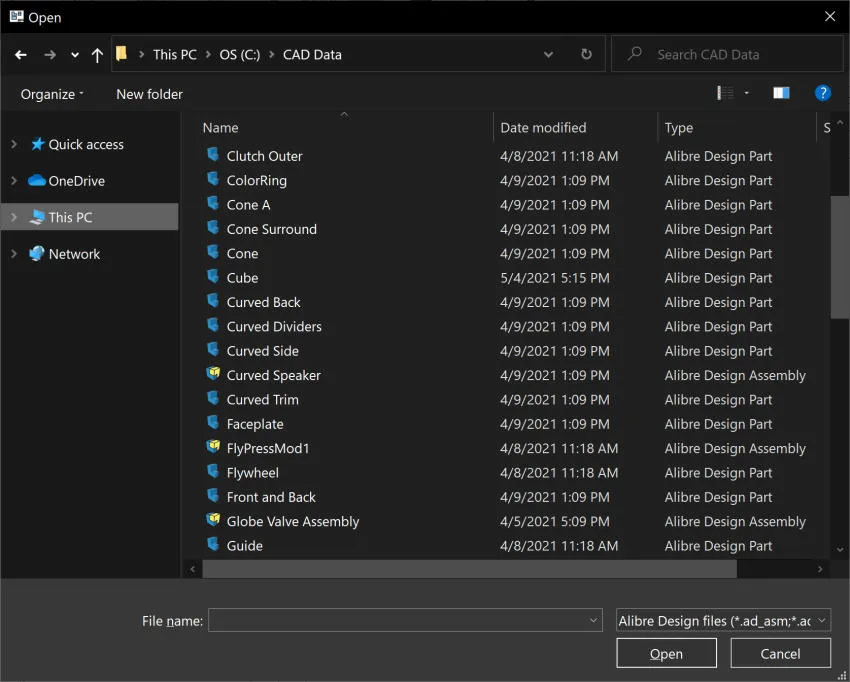Expand the Network tree node
The height and width of the screenshot is (682, 850).
pyautogui.click(x=14, y=254)
